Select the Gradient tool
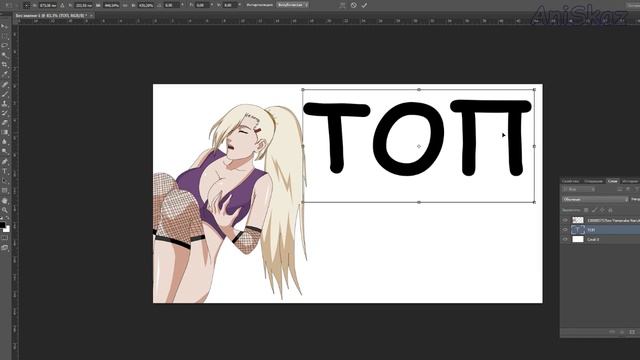Image resolution: width=640 pixels, height=360 pixels. [4, 132]
